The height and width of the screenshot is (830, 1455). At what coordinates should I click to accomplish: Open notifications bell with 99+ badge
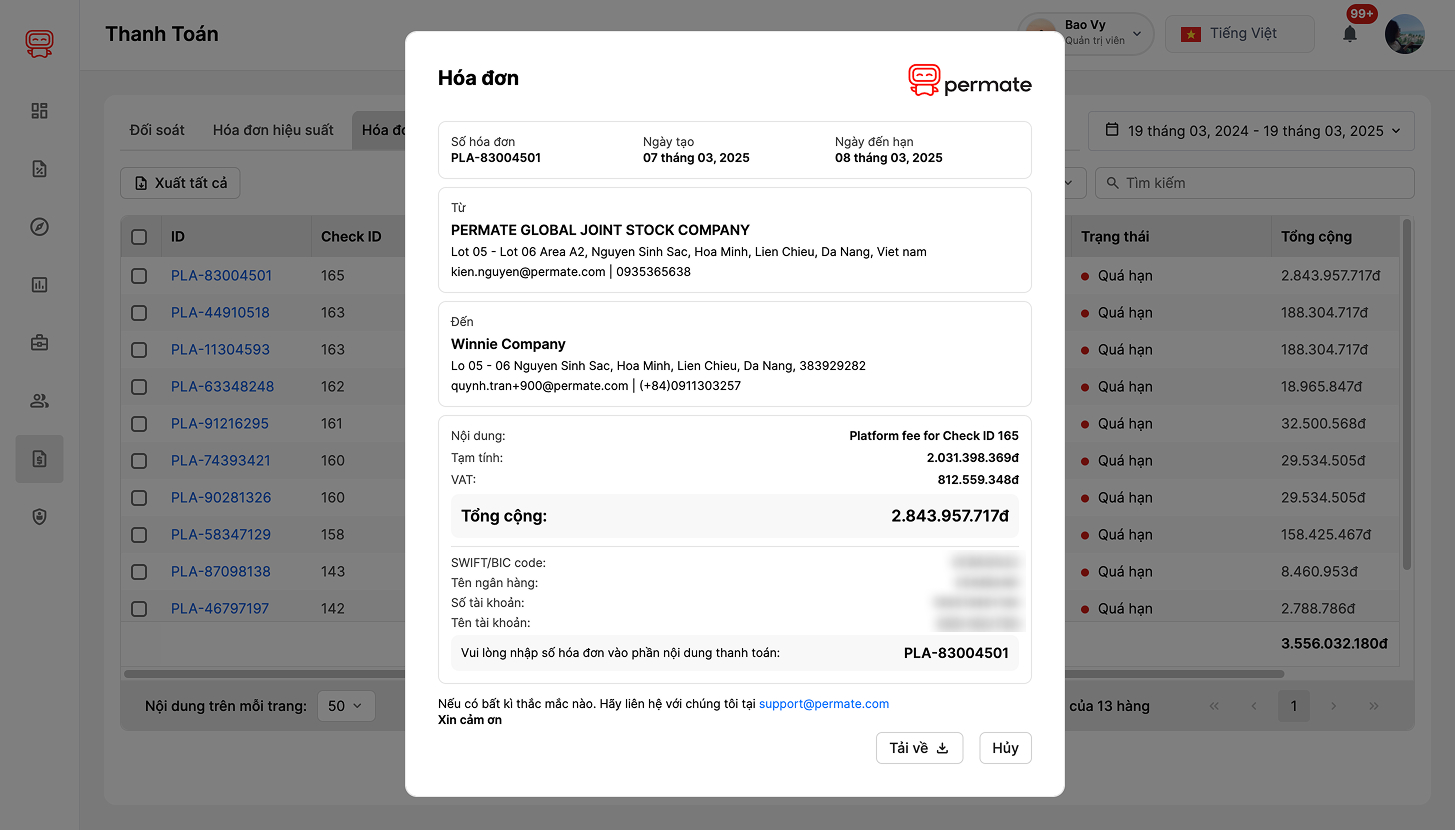click(x=1350, y=34)
